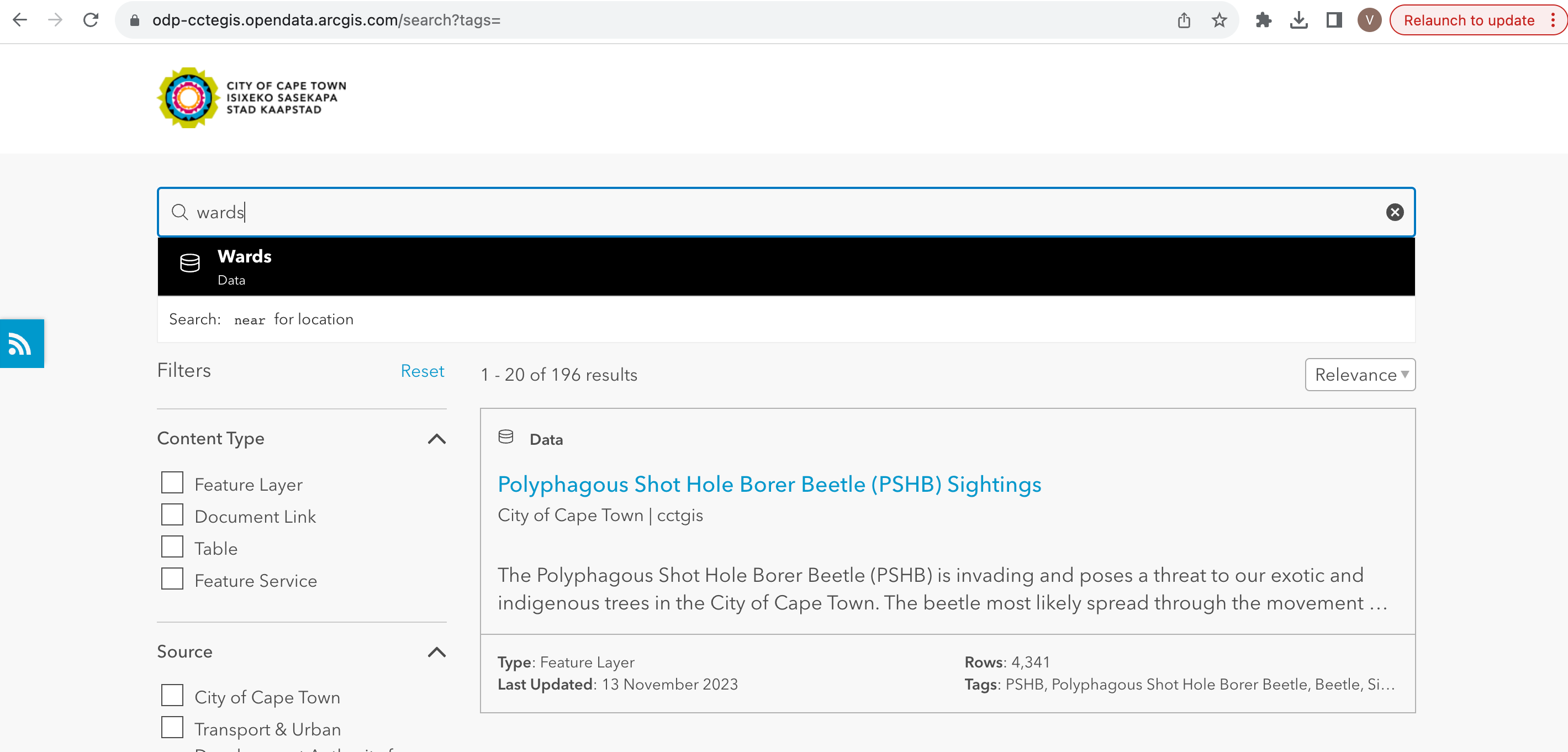Viewport: 1568px width, 752px height.
Task: Select the Wards Data suggestion
Action: point(785,267)
